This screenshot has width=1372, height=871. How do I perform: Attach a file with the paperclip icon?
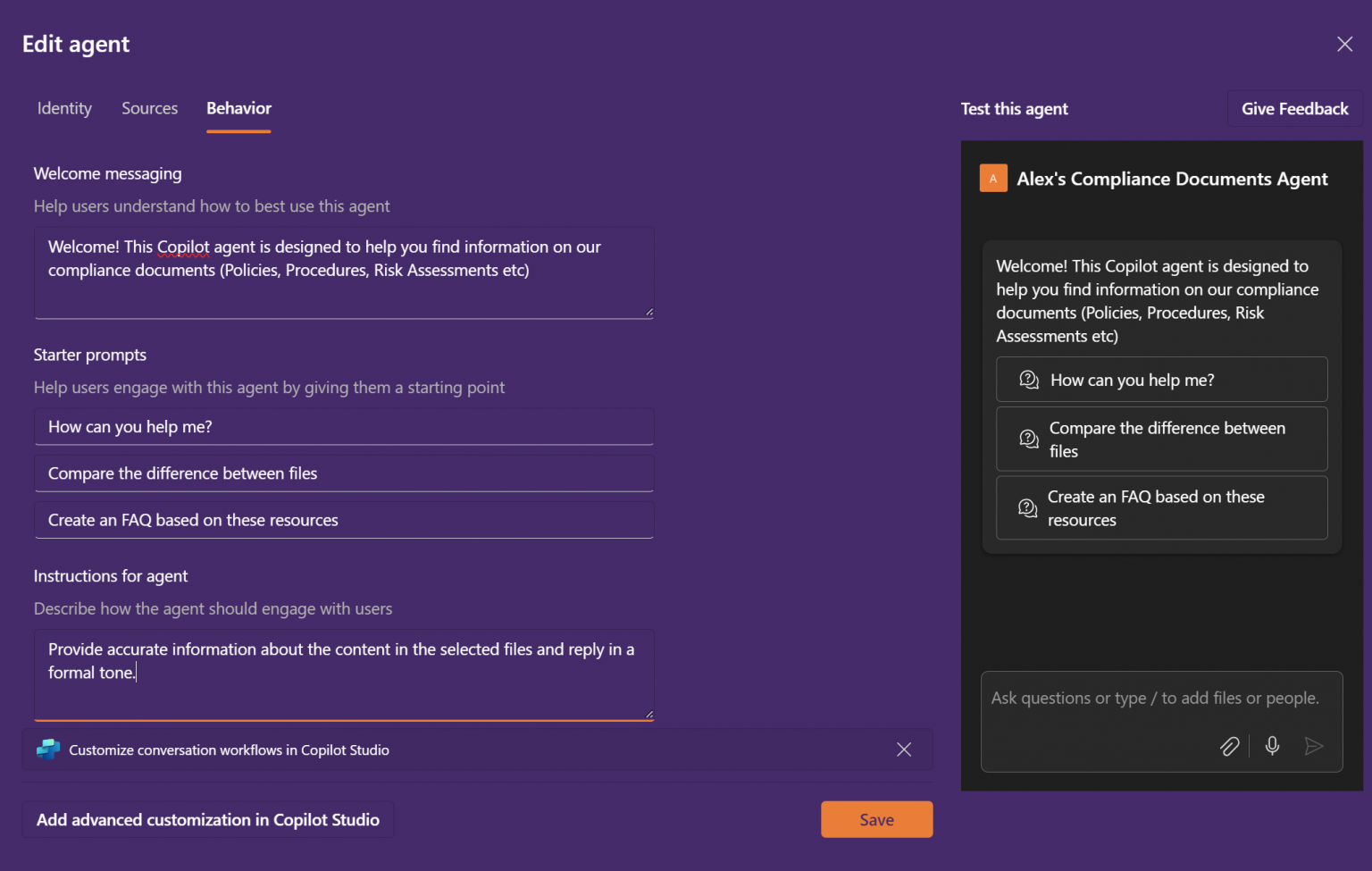click(1230, 746)
